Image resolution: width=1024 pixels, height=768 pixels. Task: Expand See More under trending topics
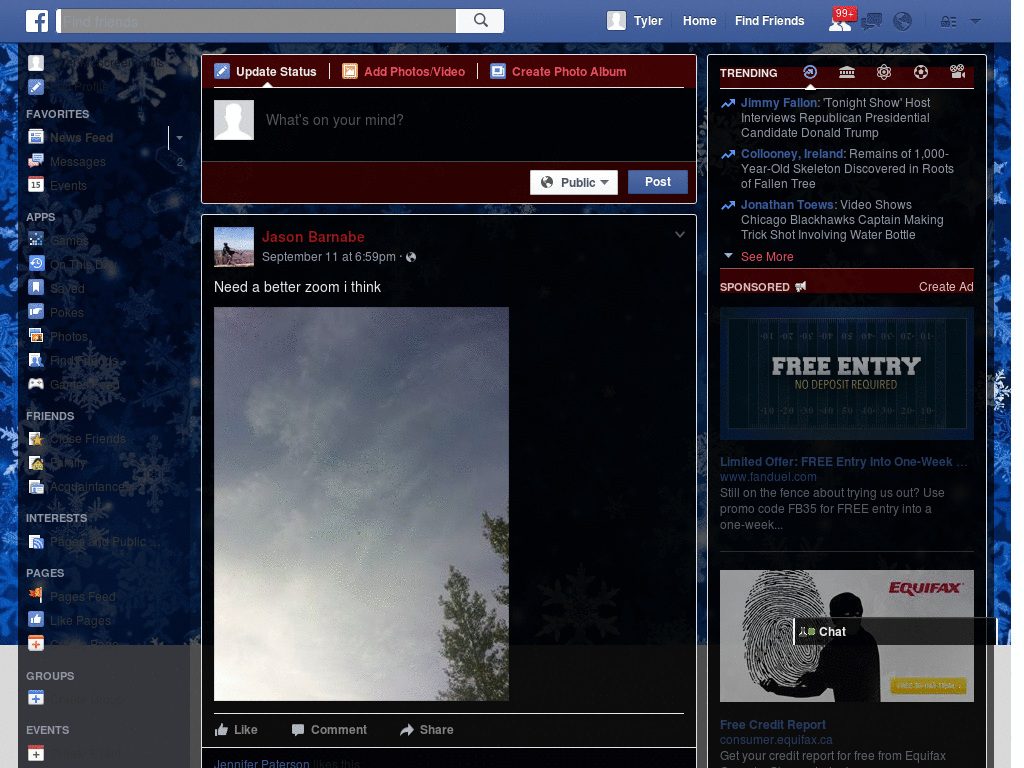click(766, 257)
